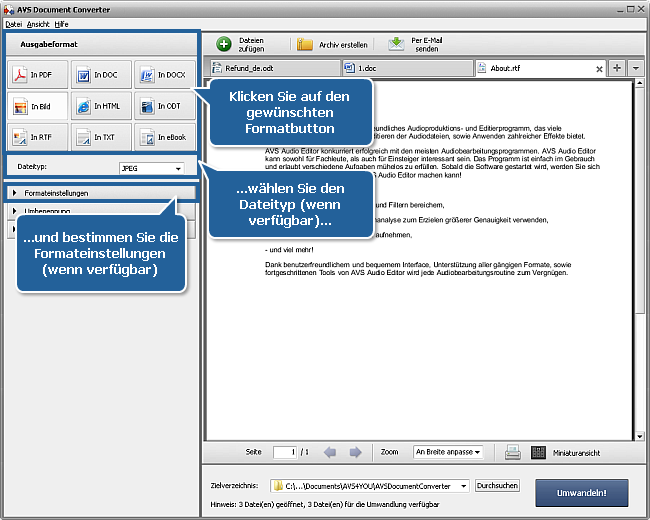Image resolution: width=650 pixels, height=520 pixels.
Task: Open the Dateityp JPEG dropdown
Action: (152, 168)
